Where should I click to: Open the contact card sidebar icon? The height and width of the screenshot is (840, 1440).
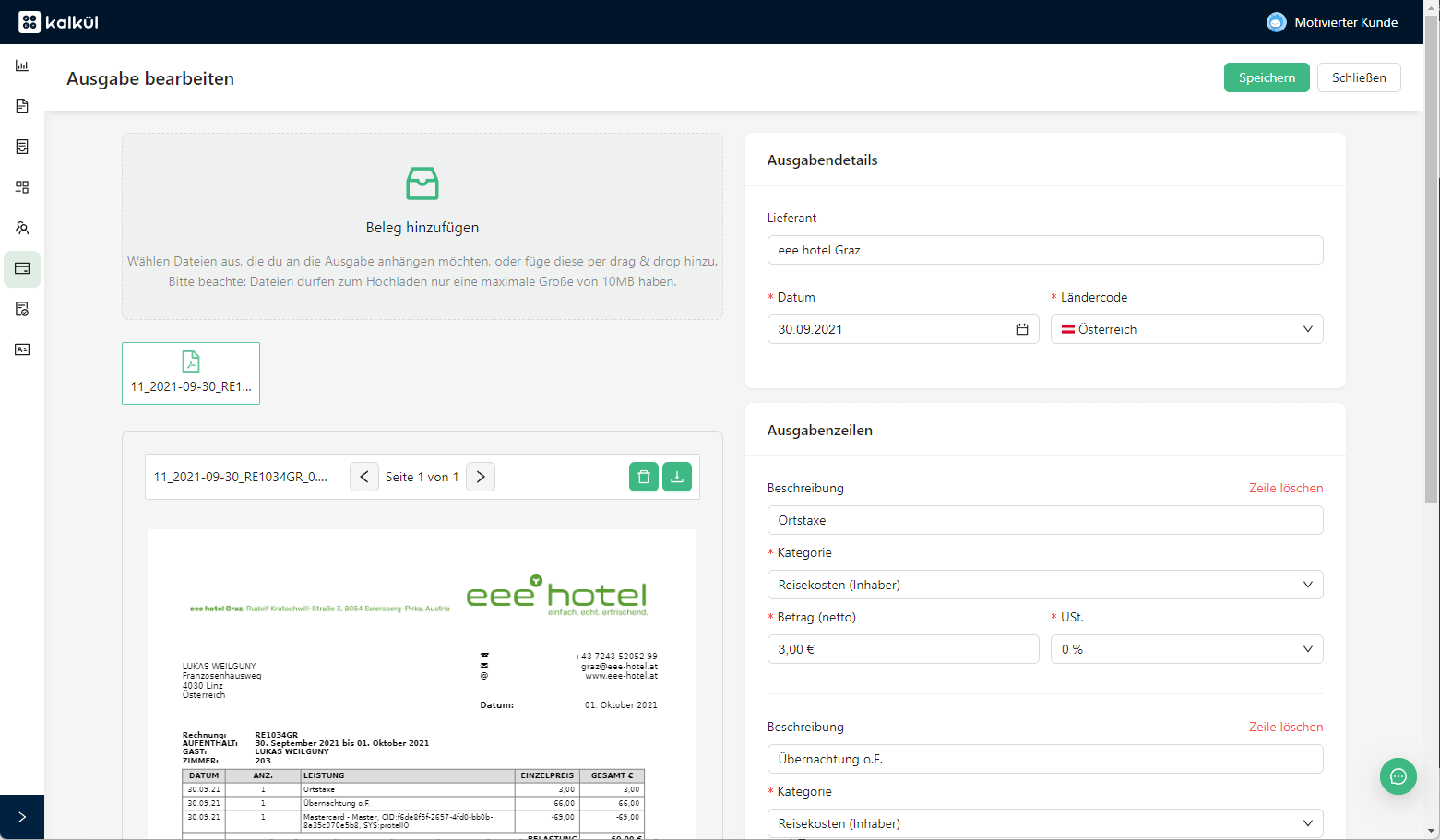pos(22,349)
